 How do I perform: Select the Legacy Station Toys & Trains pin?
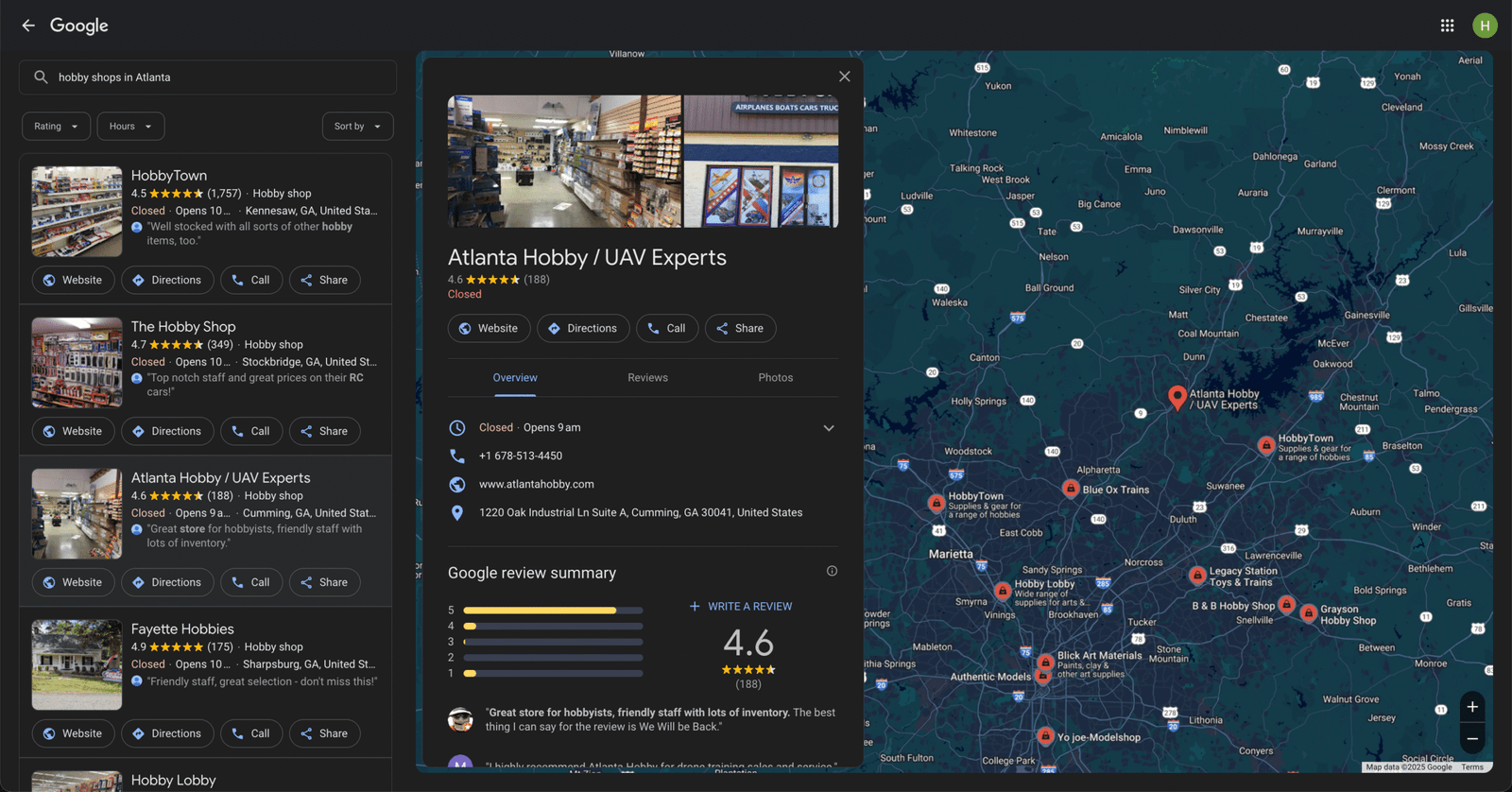pos(1197,575)
